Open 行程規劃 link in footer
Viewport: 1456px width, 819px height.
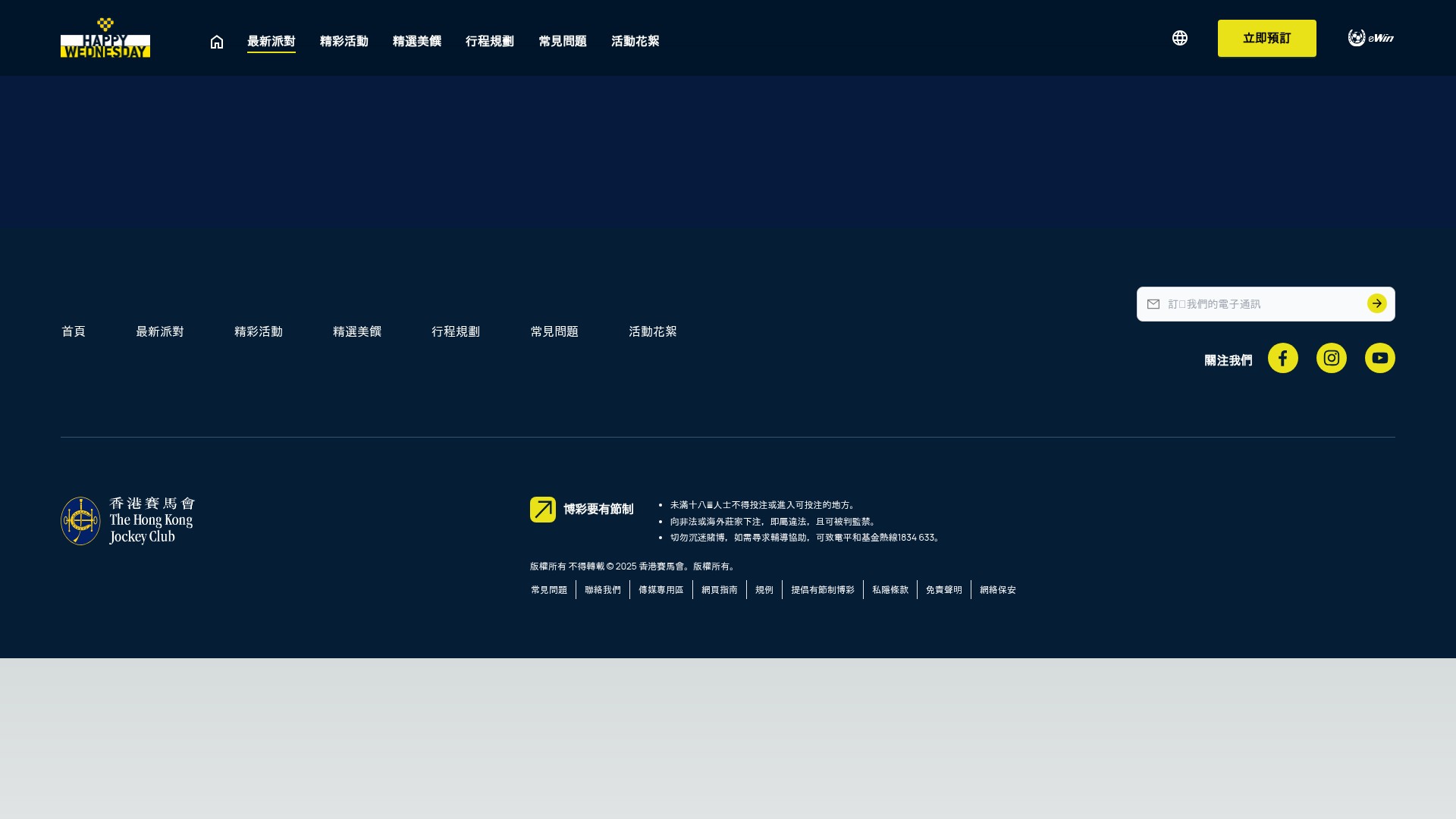click(456, 331)
